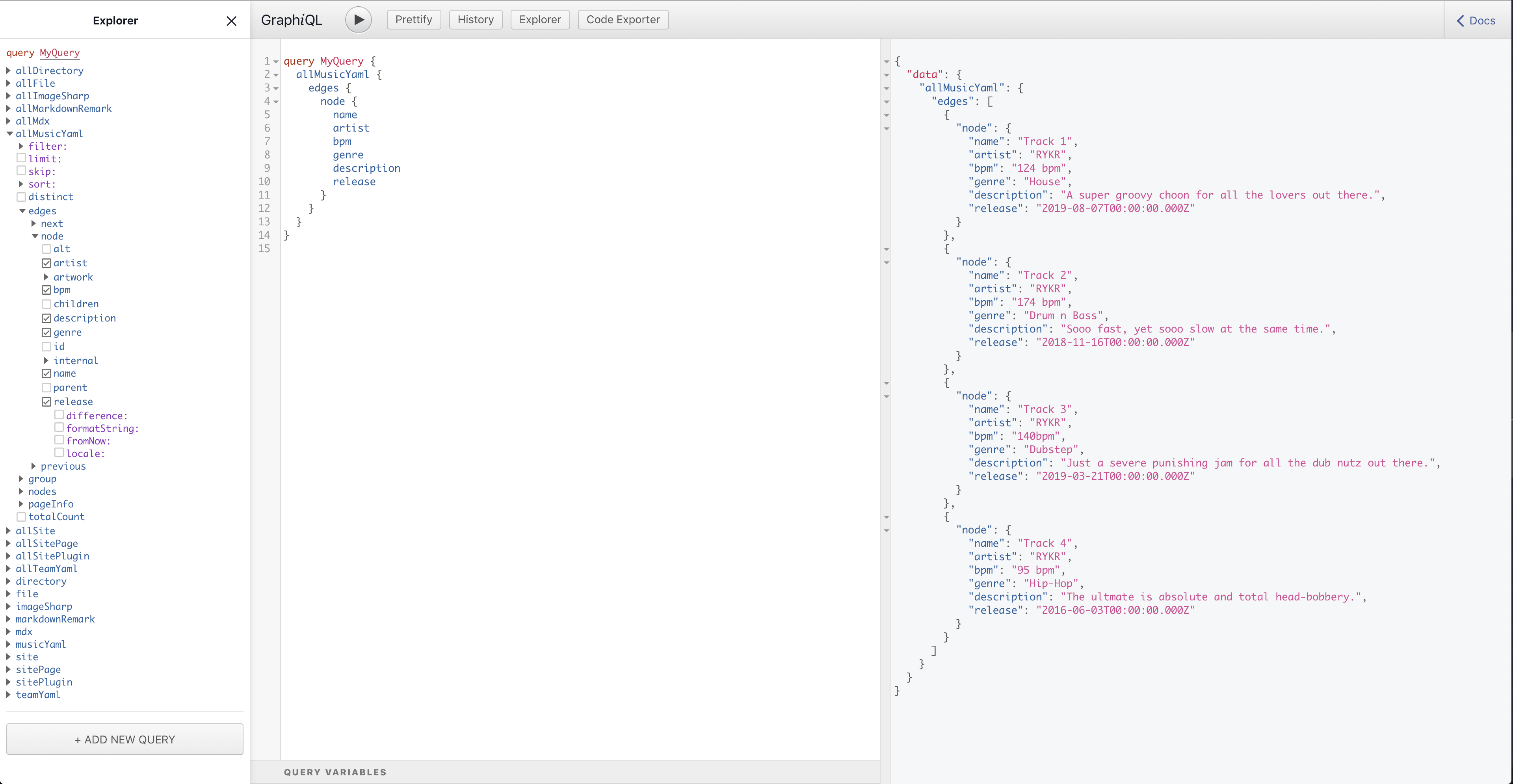
Task: Click the Prettify button
Action: [x=413, y=19]
